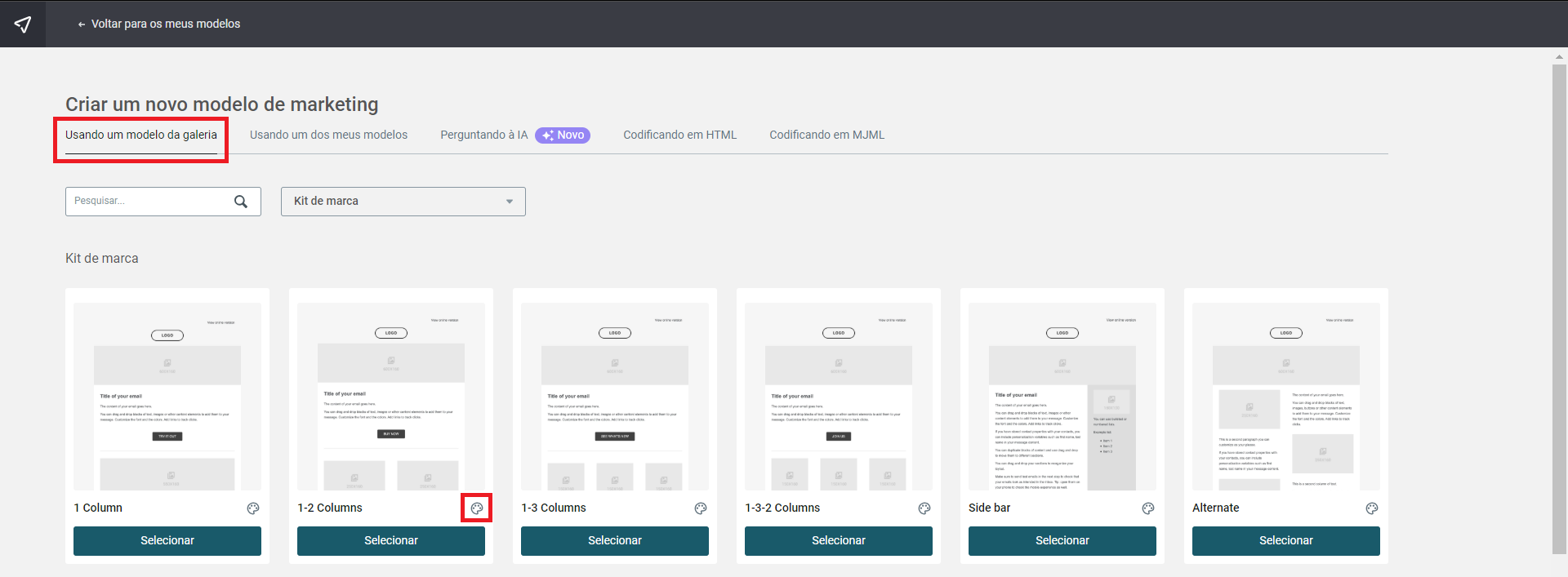Open palette icon for Side bar template

(x=1148, y=508)
